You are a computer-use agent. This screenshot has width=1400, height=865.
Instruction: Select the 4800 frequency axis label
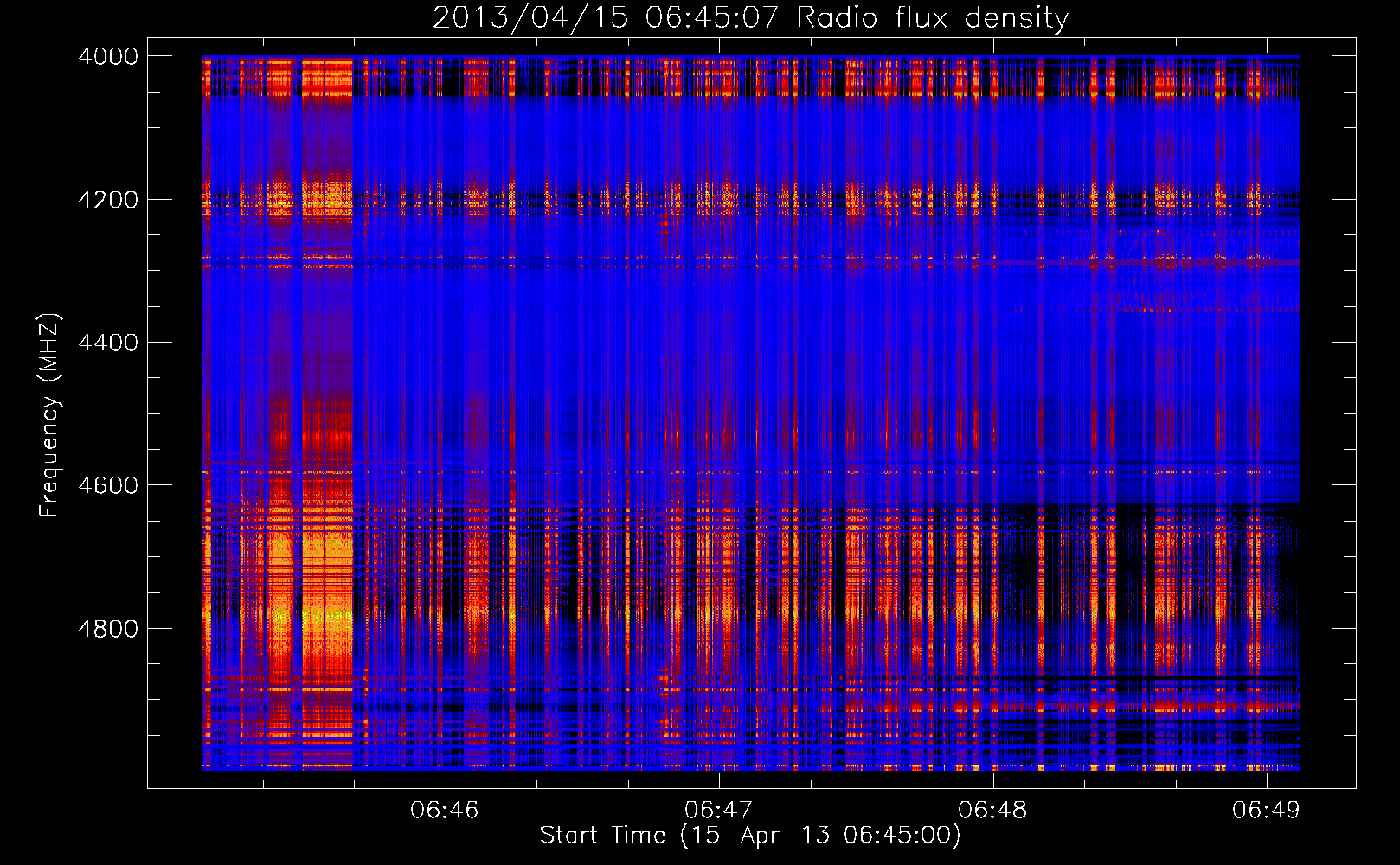108,628
